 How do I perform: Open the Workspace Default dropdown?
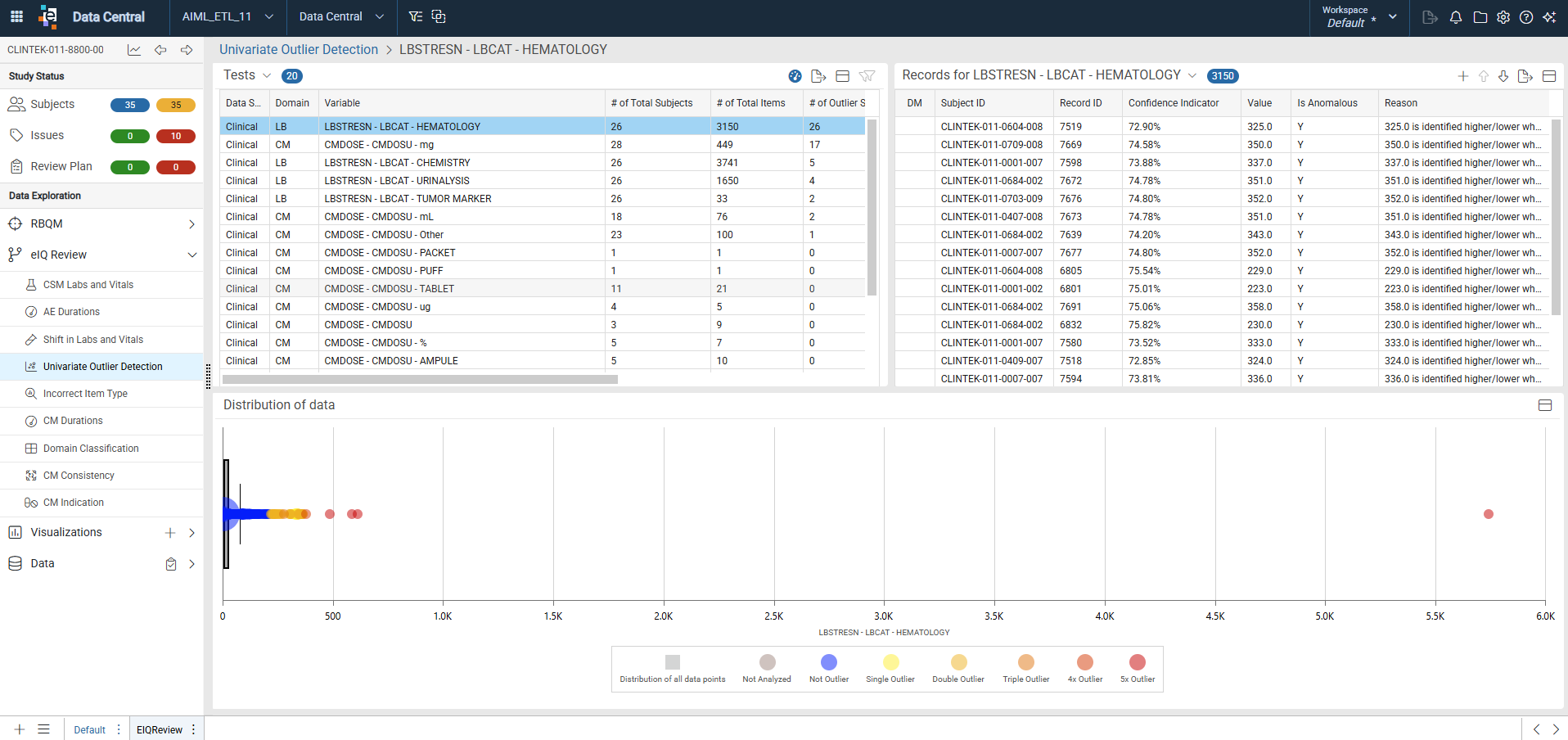1359,16
